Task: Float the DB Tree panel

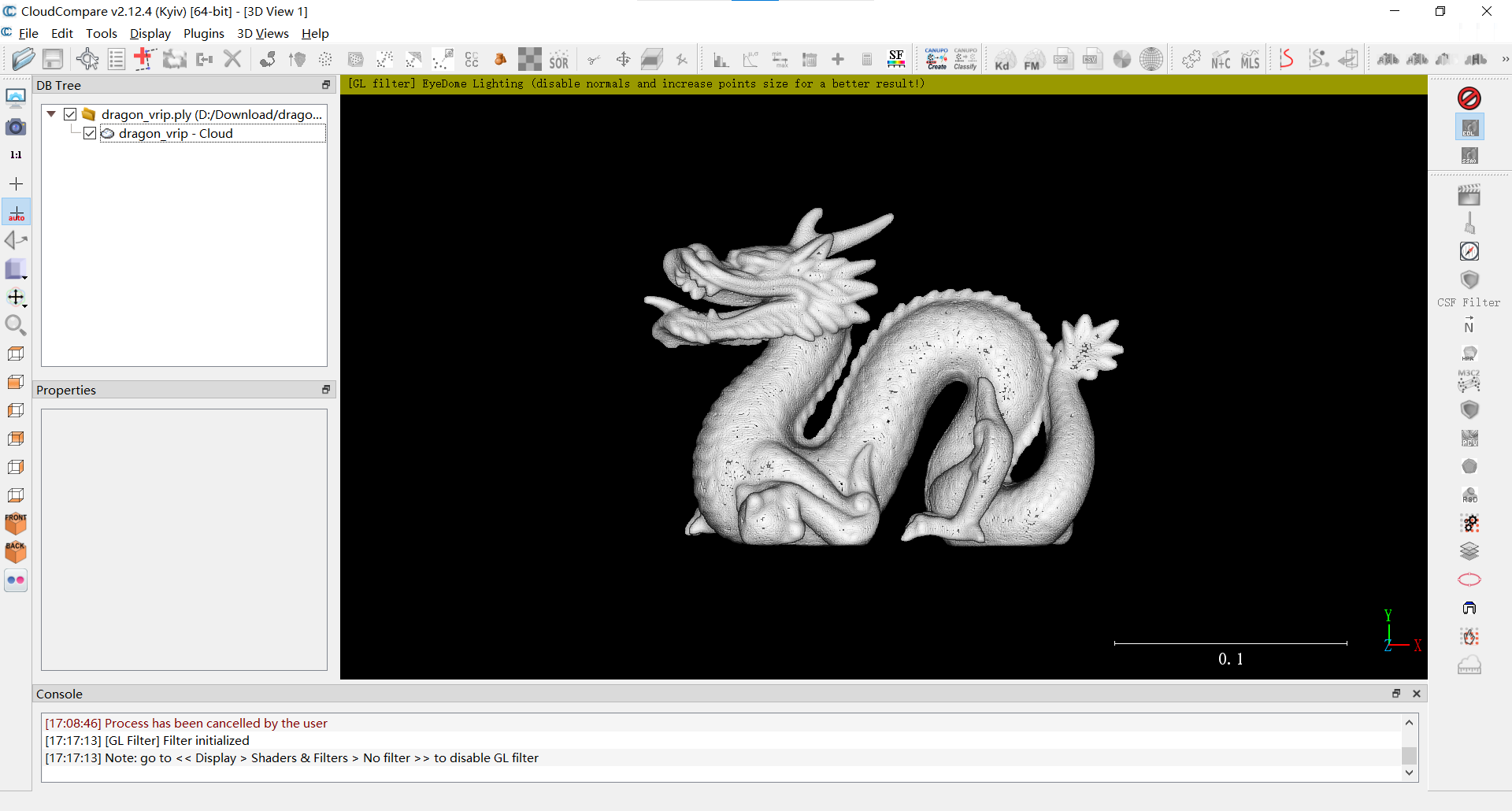Action: tap(326, 85)
